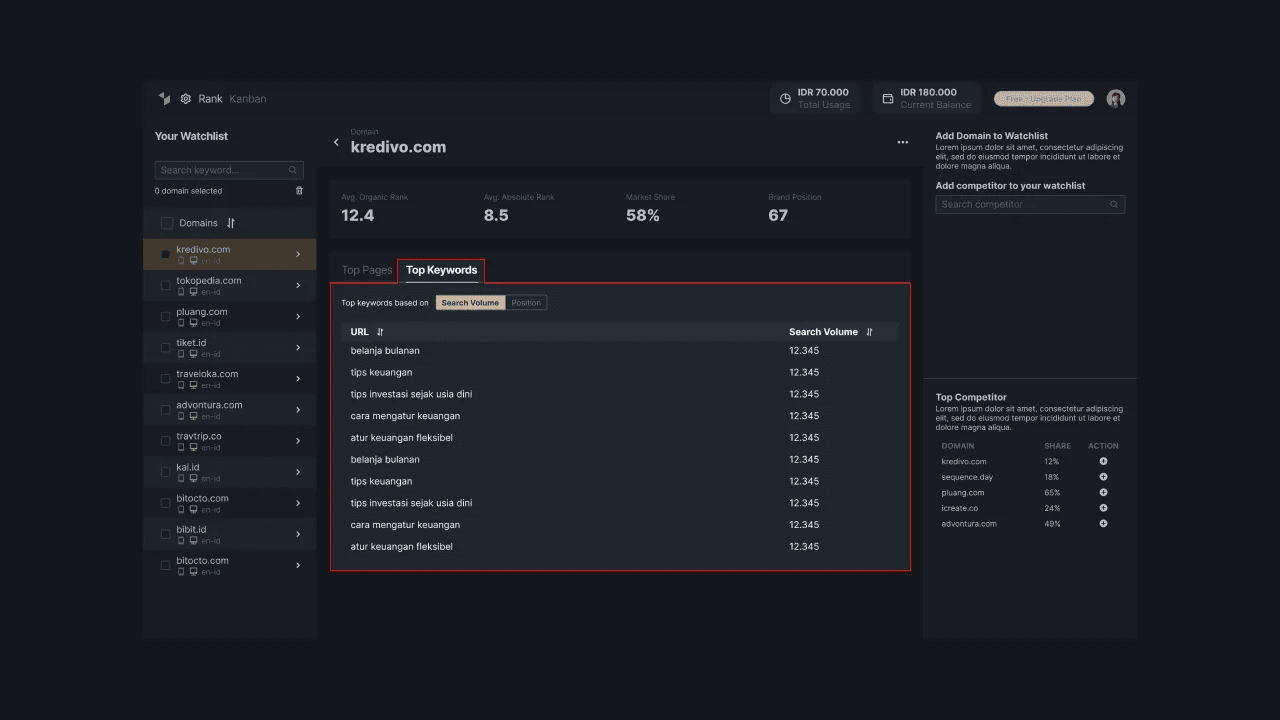Tick the tokopedia.com checkbox
Viewport: 1280px width, 720px height.
click(x=166, y=286)
